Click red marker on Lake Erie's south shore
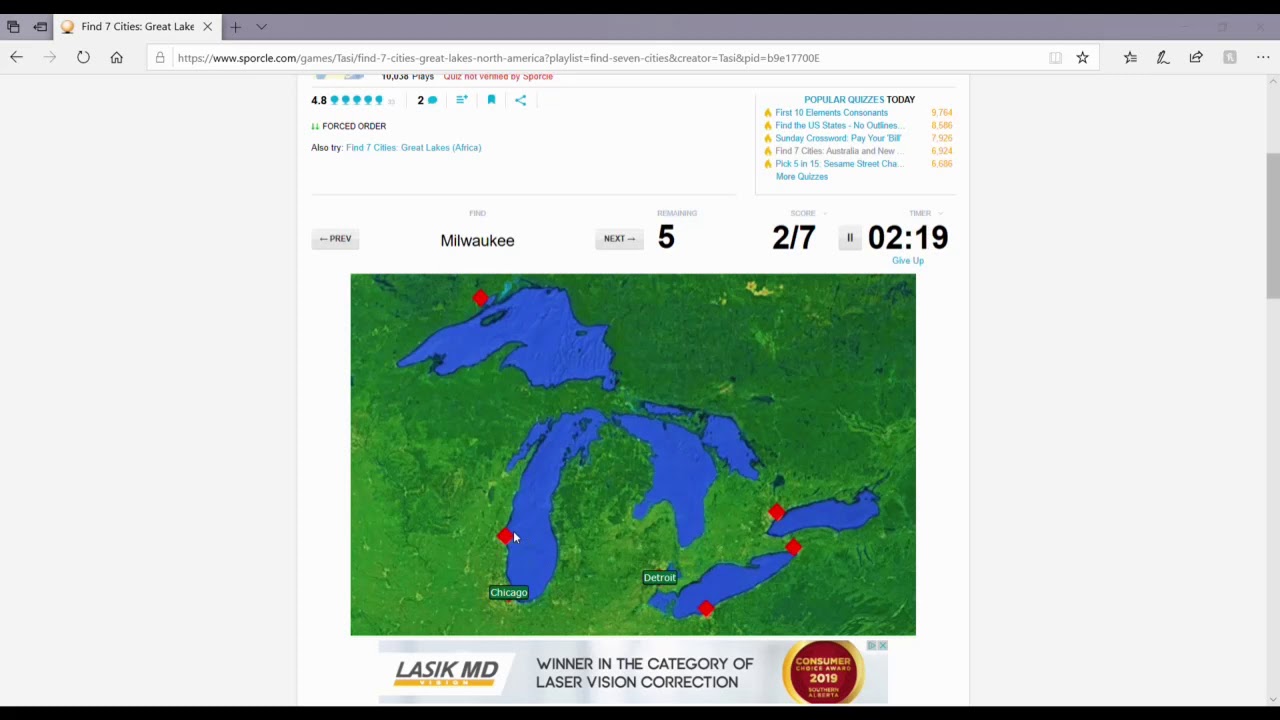The image size is (1280, 720). coord(706,608)
